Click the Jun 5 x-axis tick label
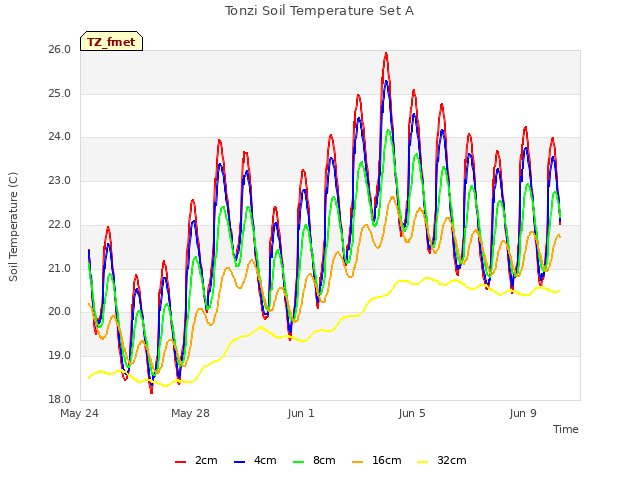 click(412, 413)
